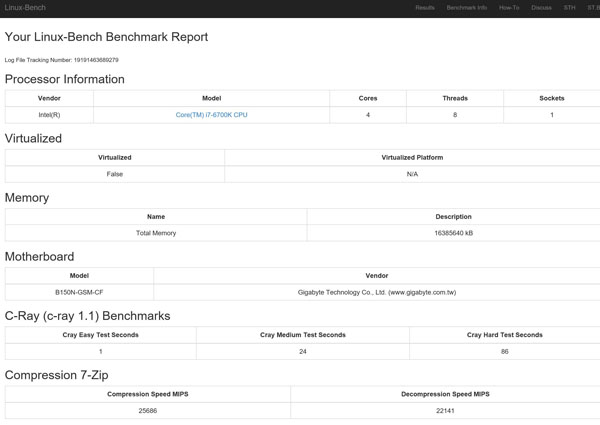Open the Core(TM) i7-6700K CPU link
This screenshot has height=425, width=600.
211,115
